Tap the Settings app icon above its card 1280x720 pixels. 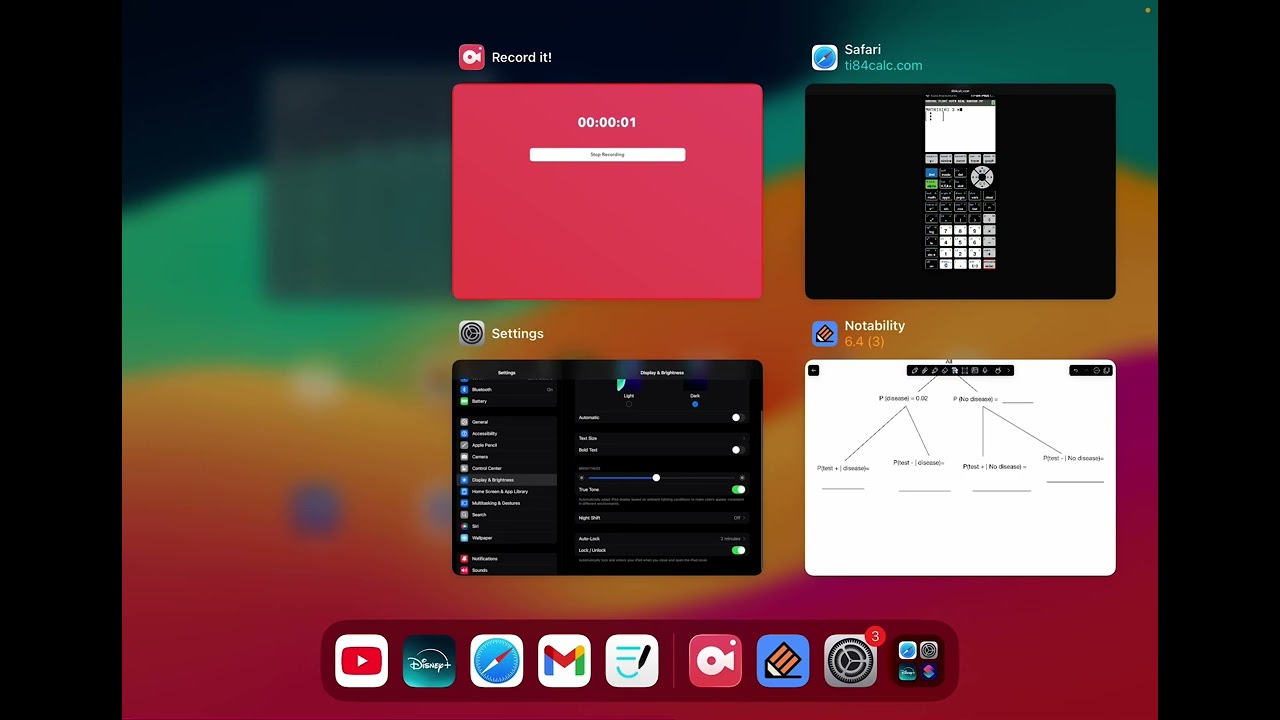point(472,333)
